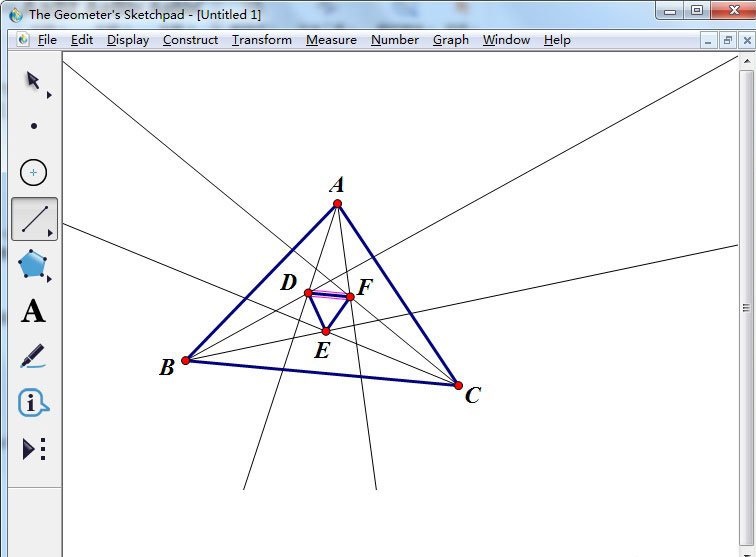Screen dimensions: 756x557
Task: Open the Measure menu
Action: tap(331, 40)
